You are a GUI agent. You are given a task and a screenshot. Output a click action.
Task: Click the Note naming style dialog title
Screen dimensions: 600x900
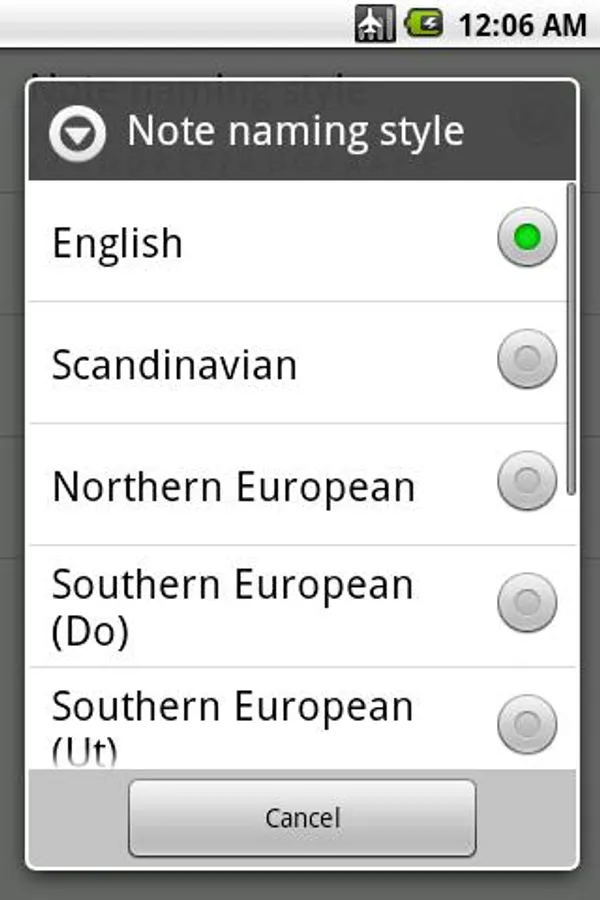pos(296,131)
